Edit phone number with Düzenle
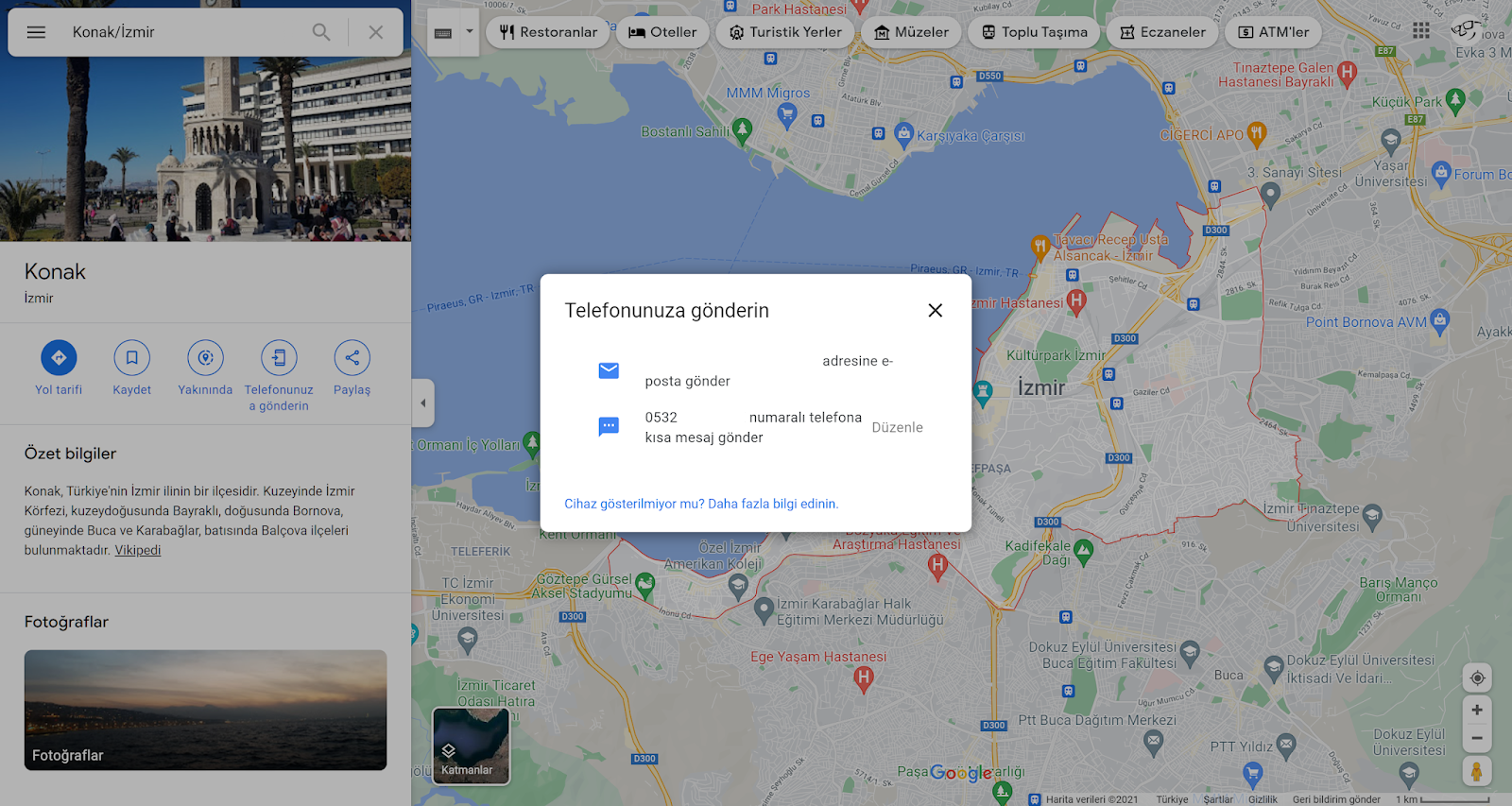 pyautogui.click(x=897, y=427)
